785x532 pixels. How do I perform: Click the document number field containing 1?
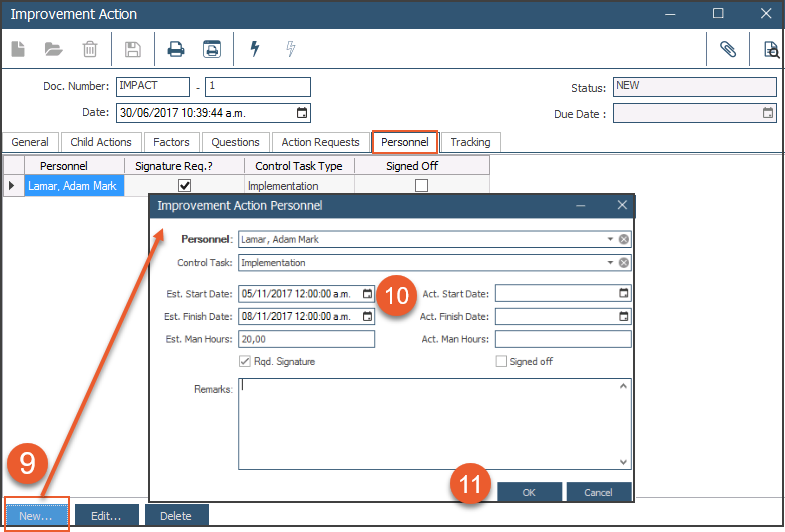click(258, 87)
